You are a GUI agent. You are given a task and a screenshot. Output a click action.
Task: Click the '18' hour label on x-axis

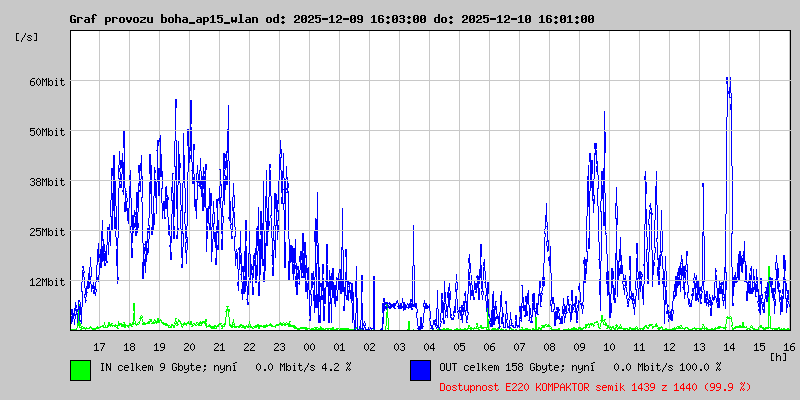[129, 347]
